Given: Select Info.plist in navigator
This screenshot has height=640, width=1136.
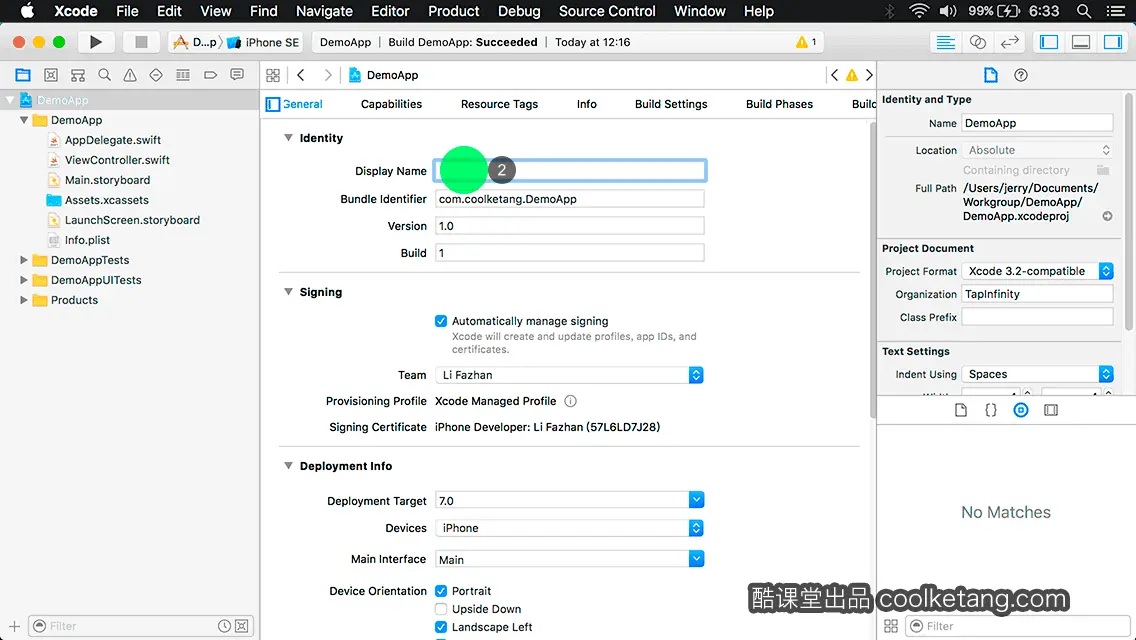Looking at the screenshot, I should click(87, 240).
